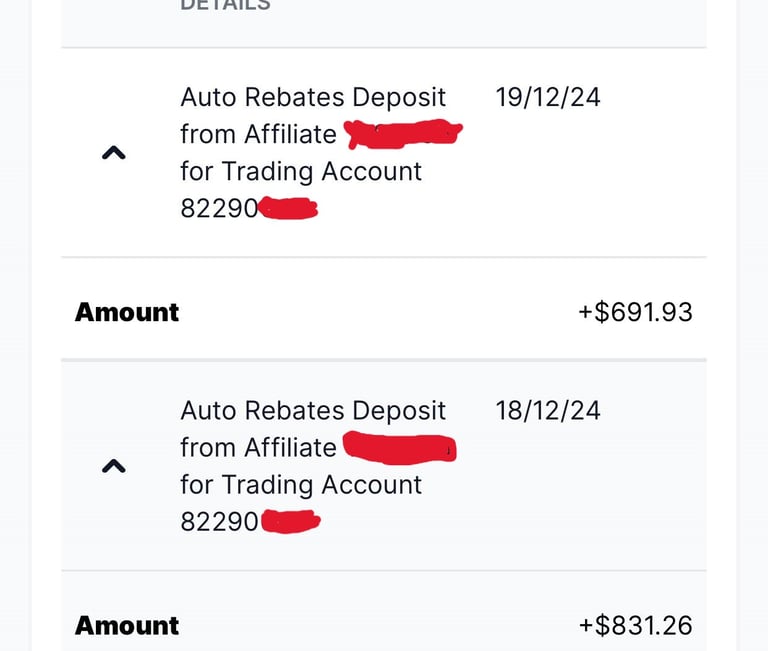Screen dimensions: 768x651
Task: Click the redacted affiliate name in 19/12/24 entry
Action: click(x=403, y=133)
